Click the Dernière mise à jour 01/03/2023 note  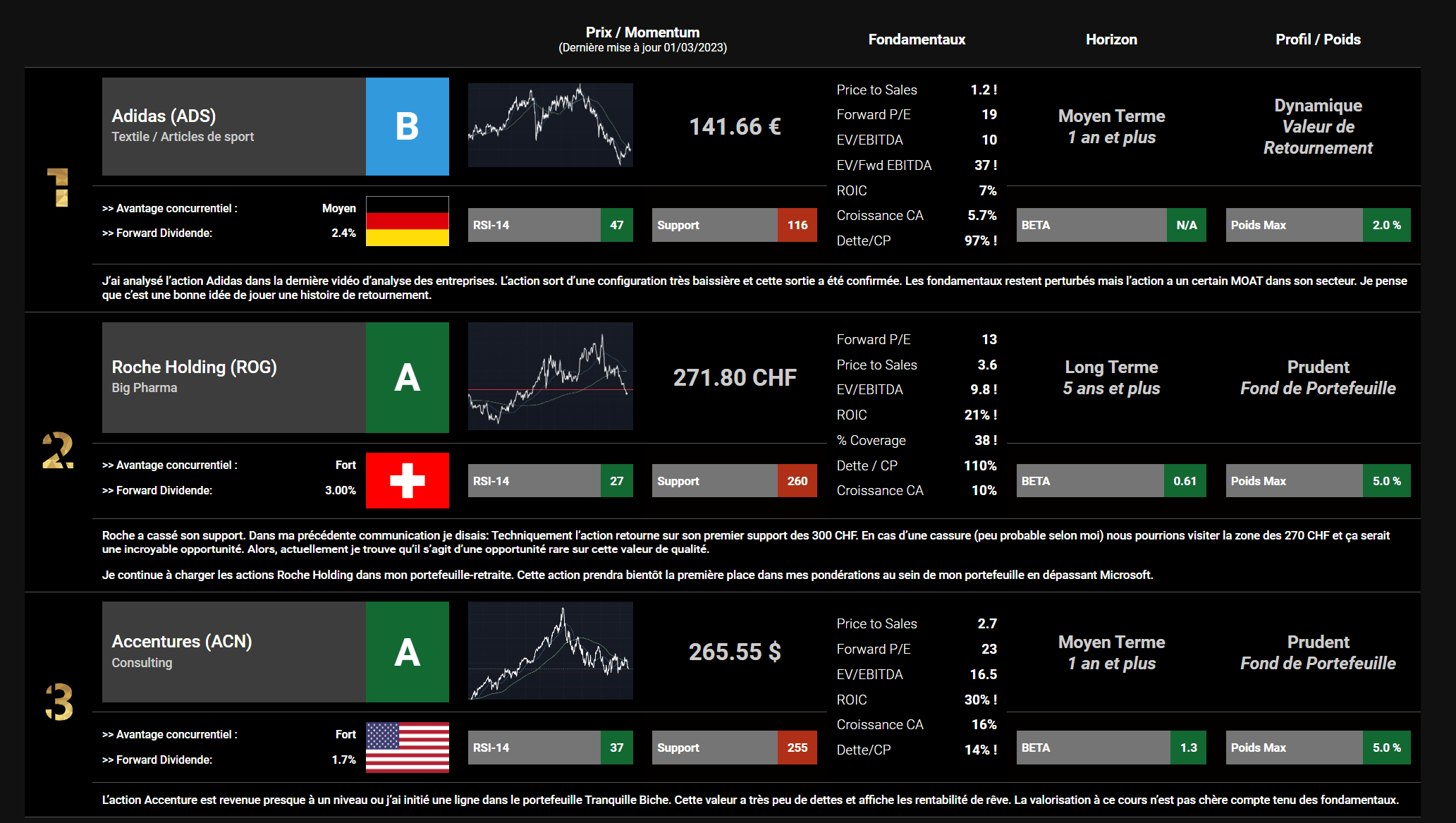click(x=642, y=48)
